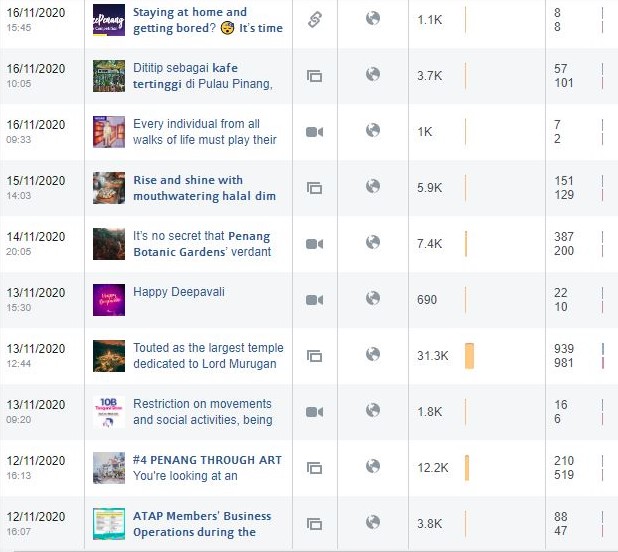The image size is (618, 552).
Task: Click the globe icon for ATAP Members' post
Action: (x=372, y=522)
